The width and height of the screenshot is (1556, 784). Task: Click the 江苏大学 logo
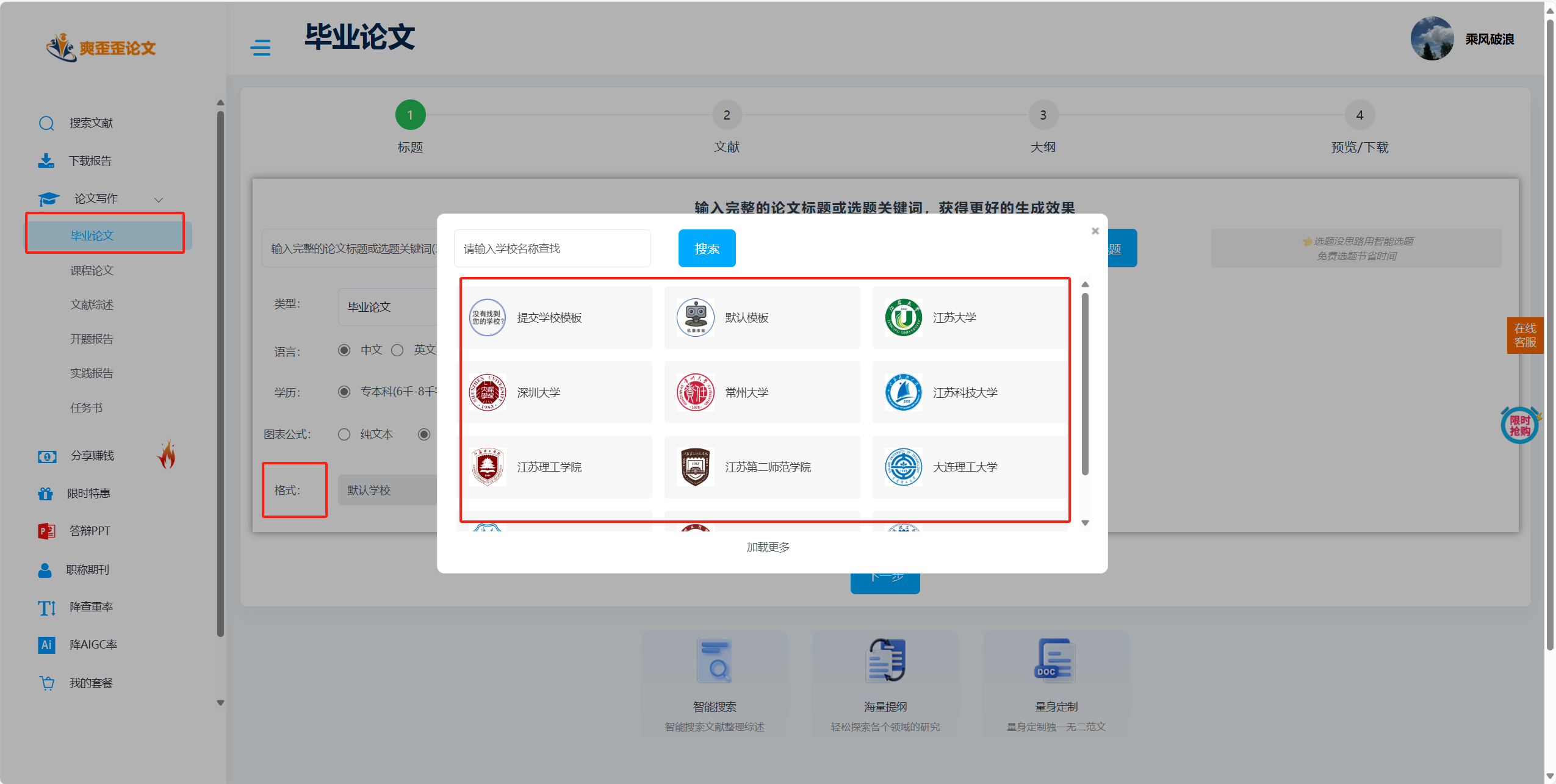click(x=903, y=317)
